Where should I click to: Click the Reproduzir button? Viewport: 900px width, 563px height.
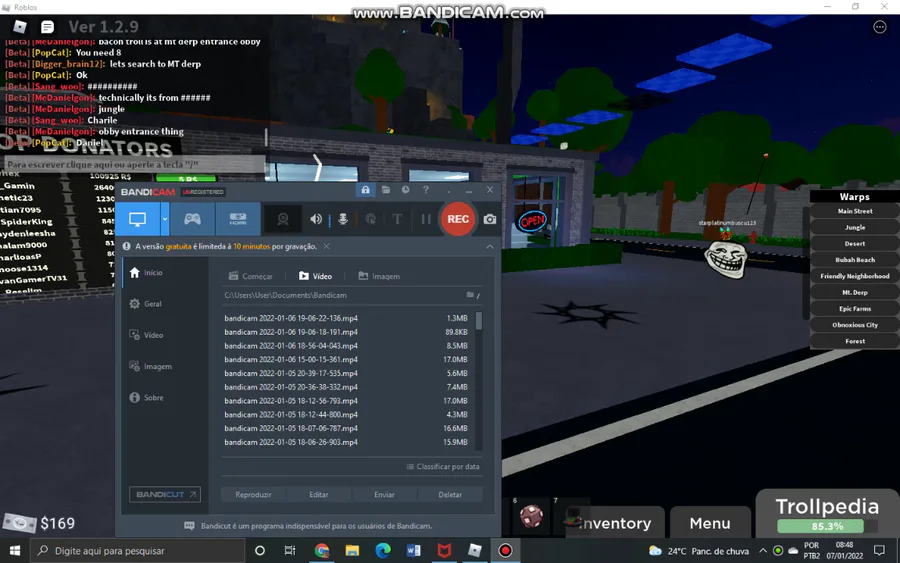[253, 495]
